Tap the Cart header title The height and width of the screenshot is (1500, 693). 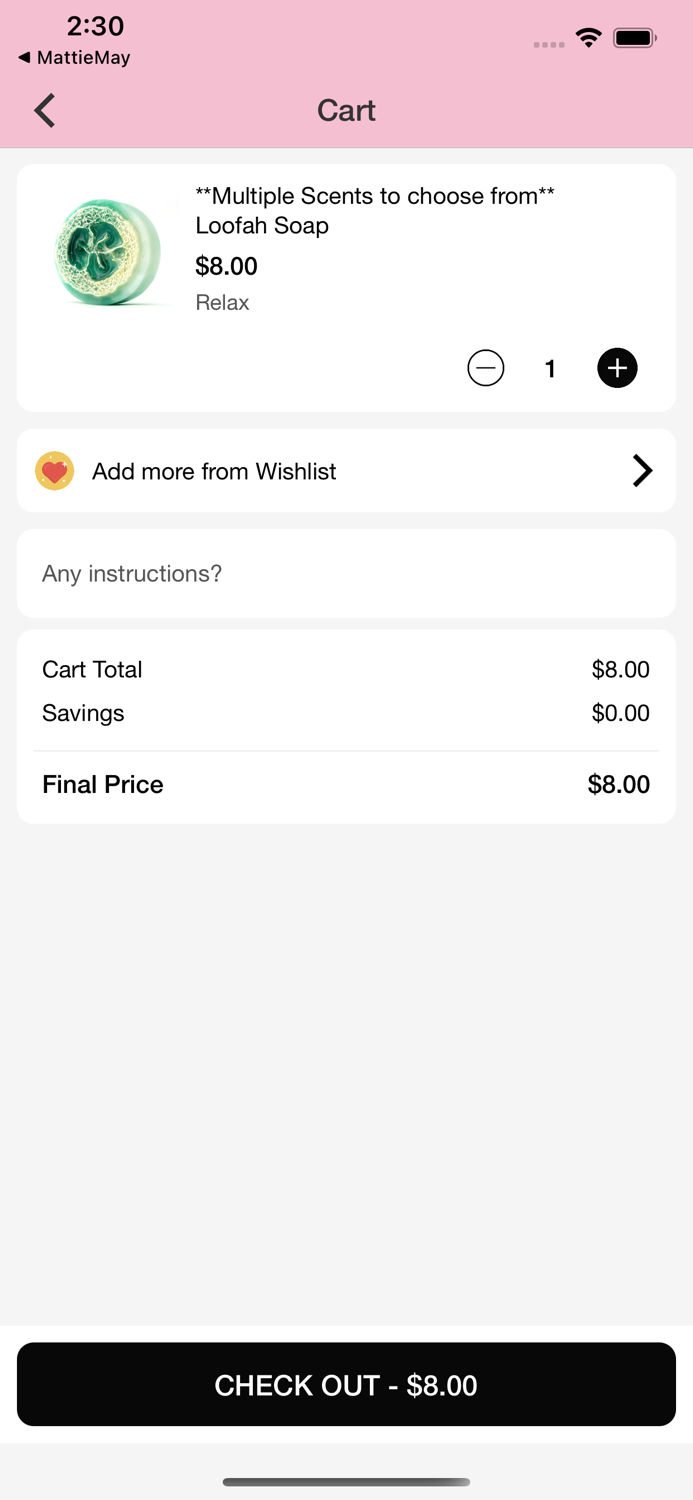tap(346, 110)
